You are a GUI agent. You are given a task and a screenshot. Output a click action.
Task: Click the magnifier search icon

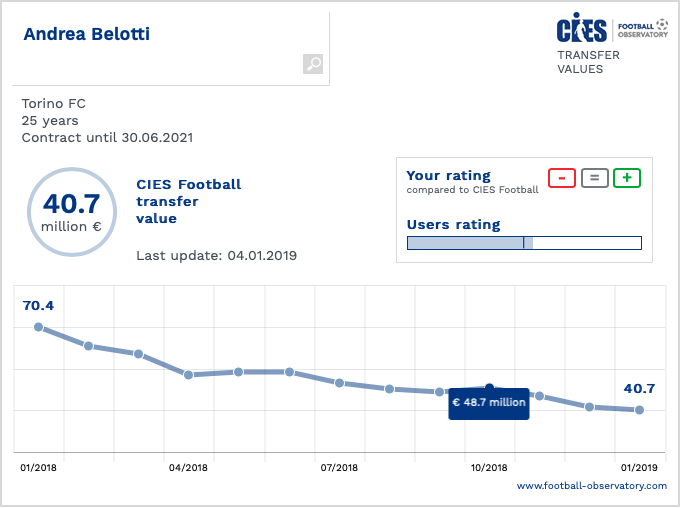point(313,64)
